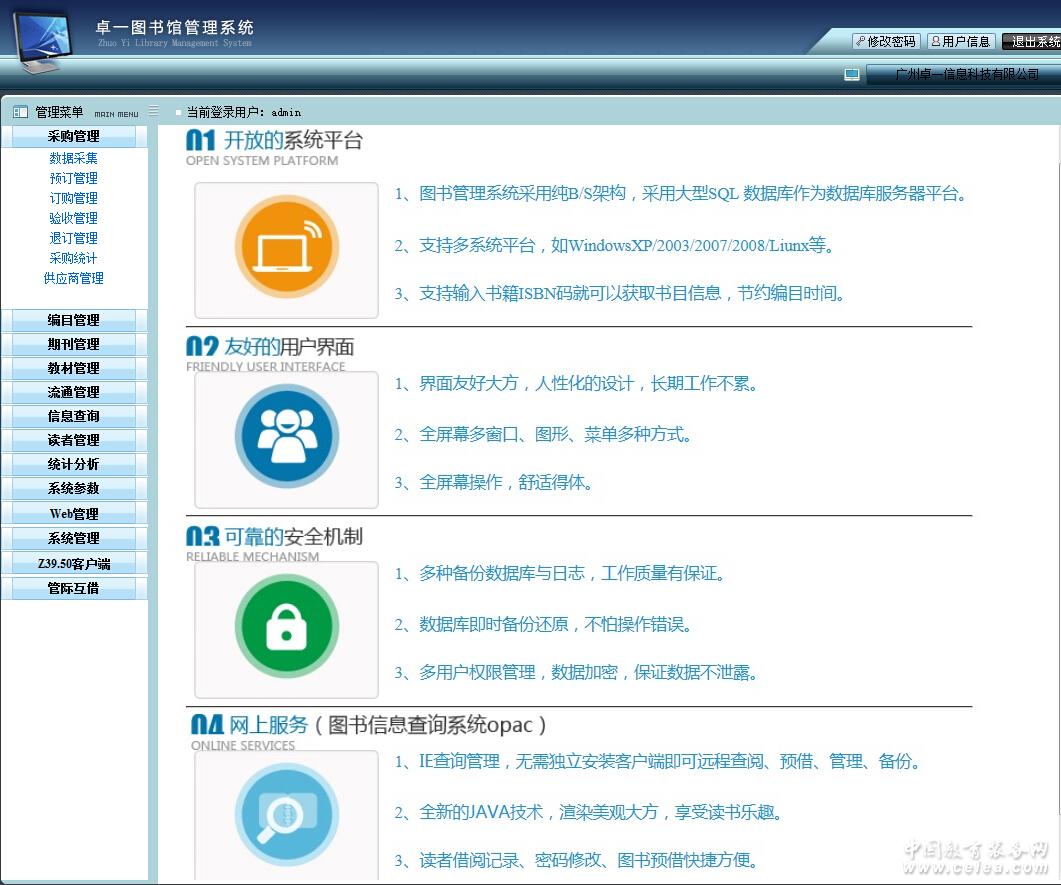This screenshot has width=1061, height=885.
Task: Click the panel icon beside 管理菜单
Action: pyautogui.click(x=20, y=112)
